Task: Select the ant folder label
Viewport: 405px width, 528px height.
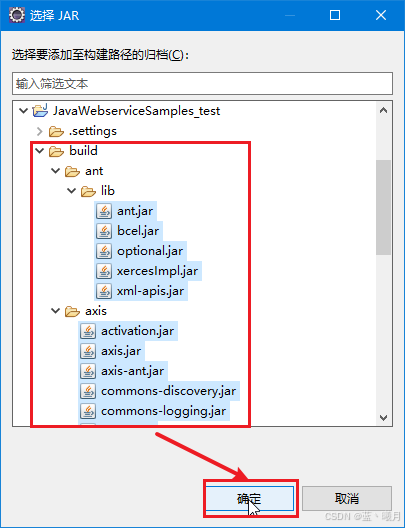Action: 94,171
